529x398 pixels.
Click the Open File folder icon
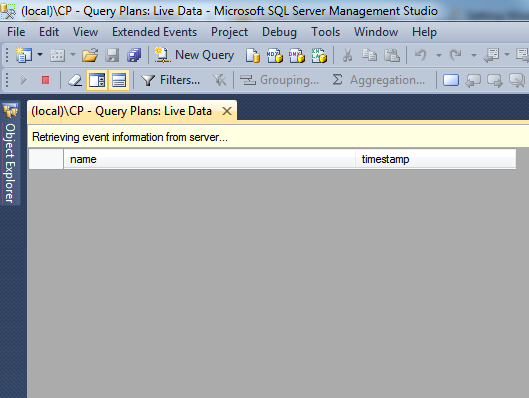point(90,55)
